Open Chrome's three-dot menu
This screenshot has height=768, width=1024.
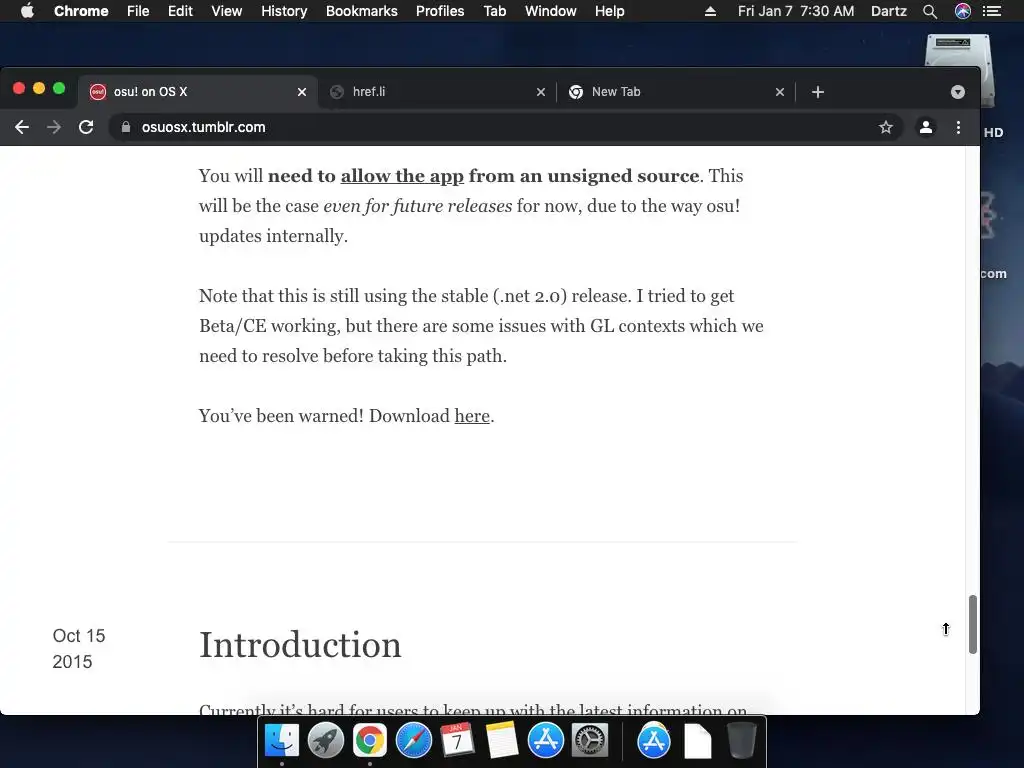click(958, 127)
